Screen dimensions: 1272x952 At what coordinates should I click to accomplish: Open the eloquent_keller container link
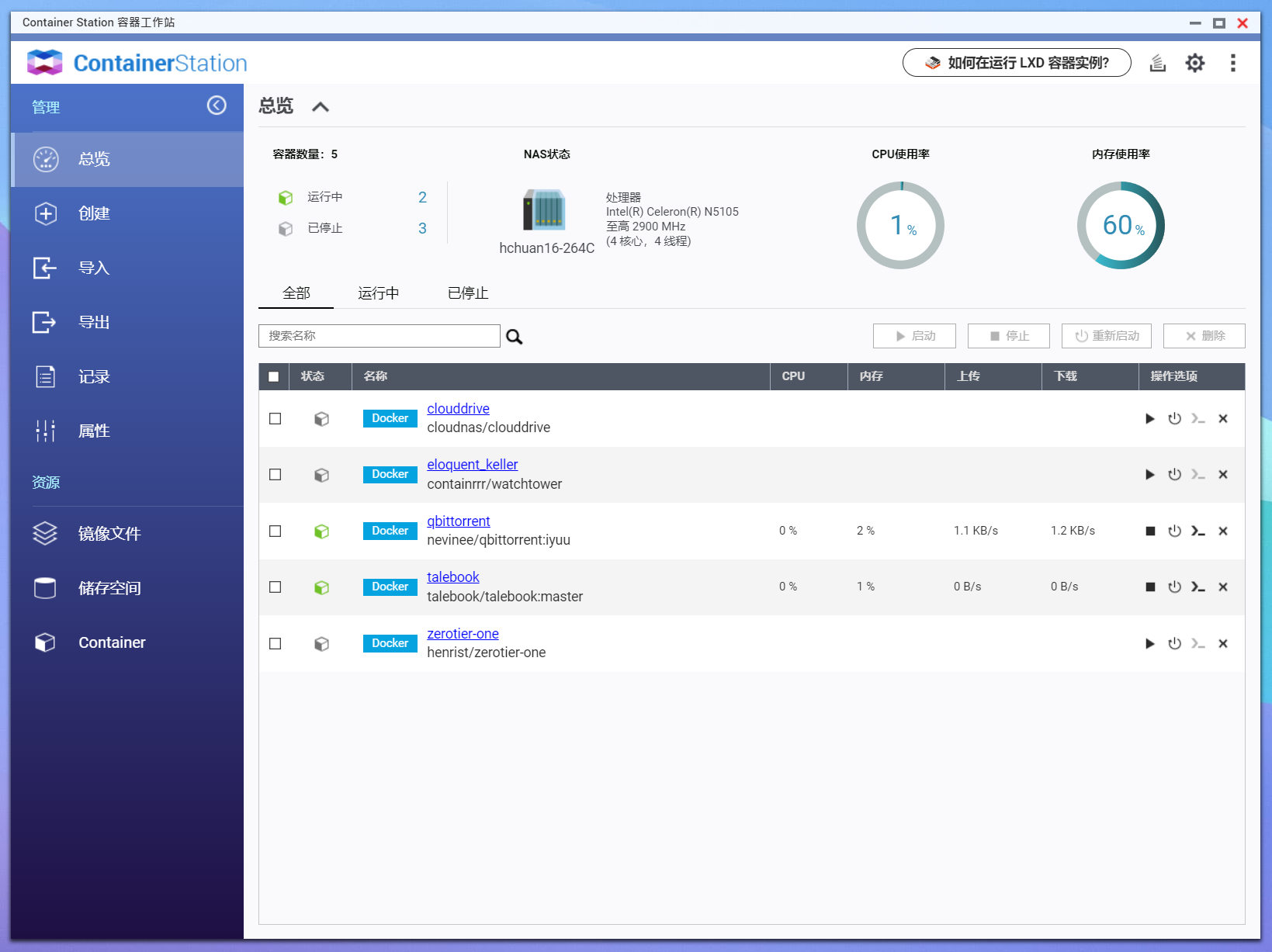point(472,465)
